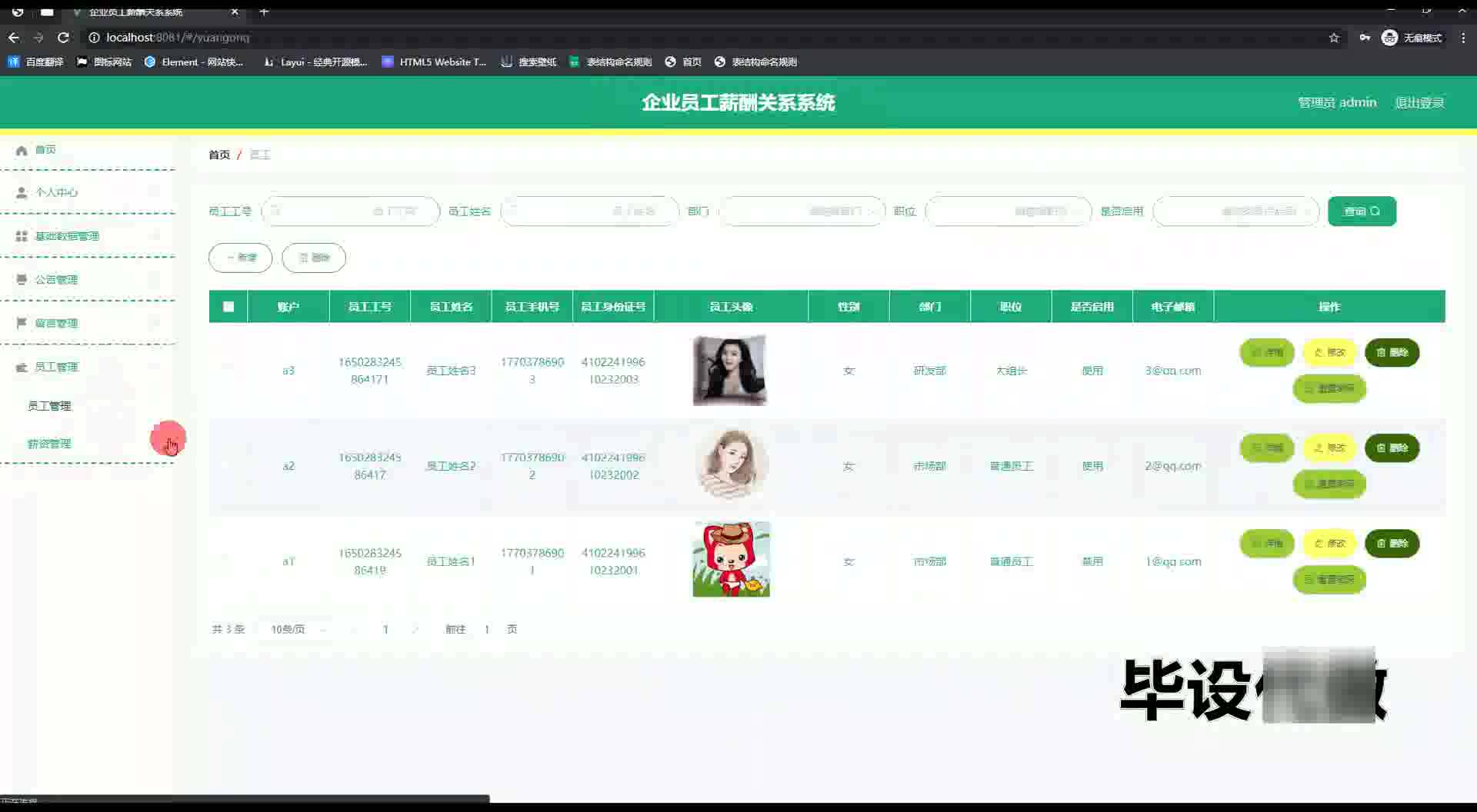The height and width of the screenshot is (812, 1477).
Task: Open the 10条/页 page size dropdown
Action: coord(298,630)
